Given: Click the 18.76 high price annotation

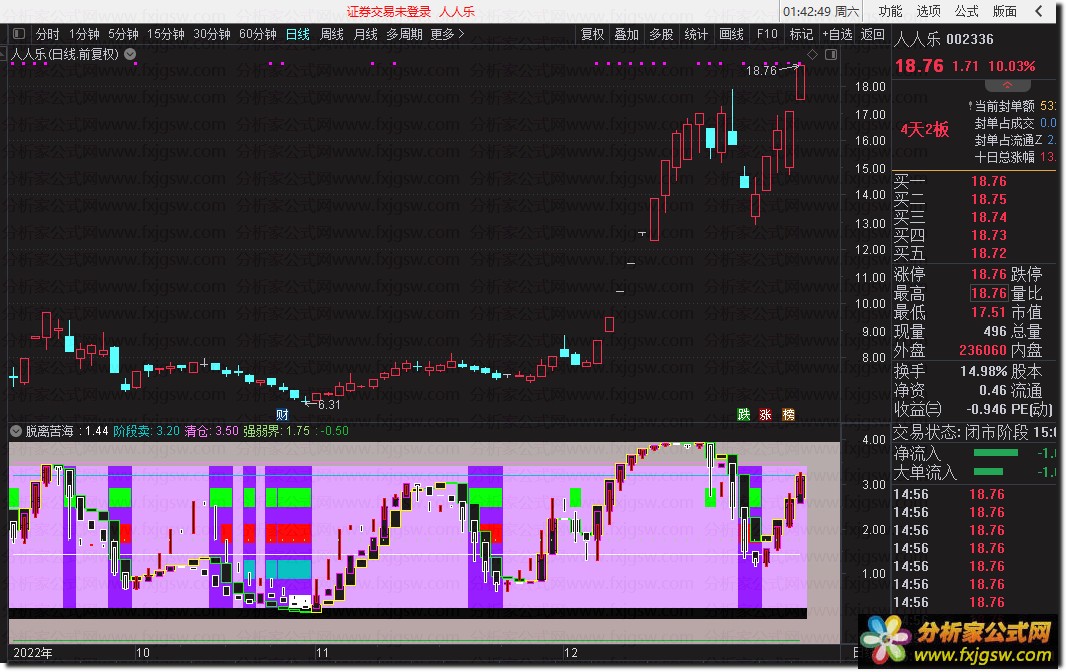Looking at the screenshot, I should (761, 70).
